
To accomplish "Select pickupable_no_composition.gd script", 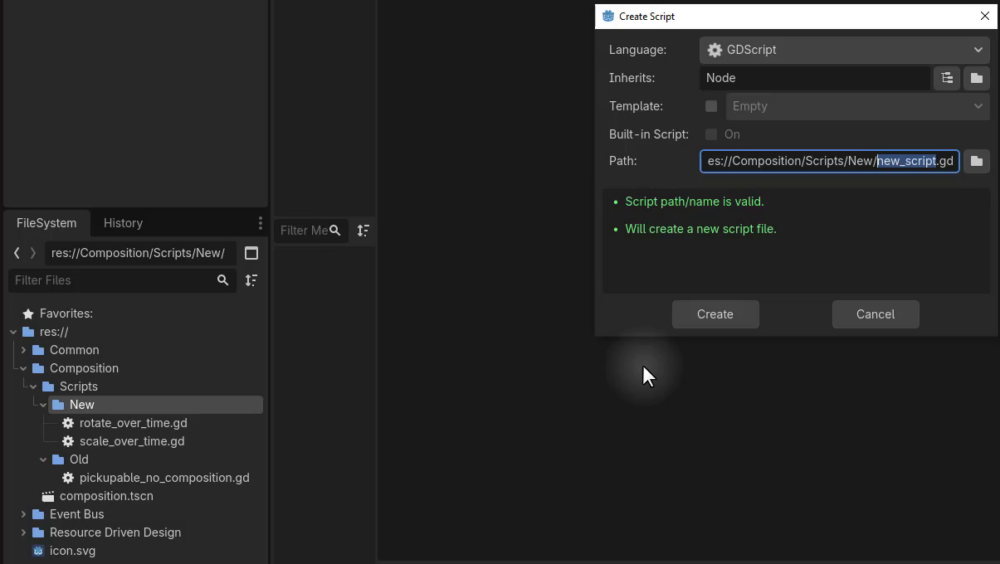I will (164, 478).
